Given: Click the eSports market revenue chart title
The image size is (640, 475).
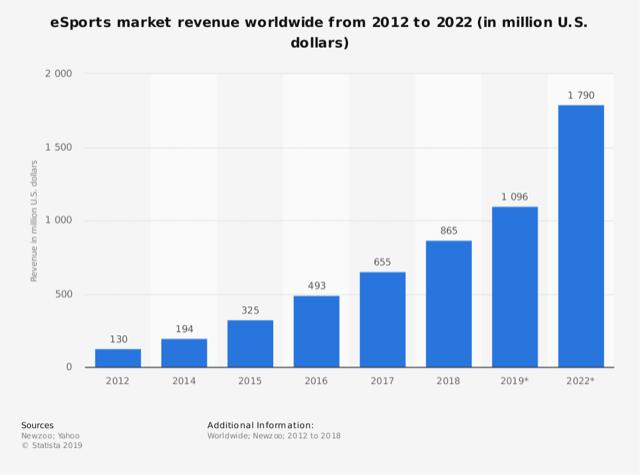Looking at the screenshot, I should [x=319, y=32].
